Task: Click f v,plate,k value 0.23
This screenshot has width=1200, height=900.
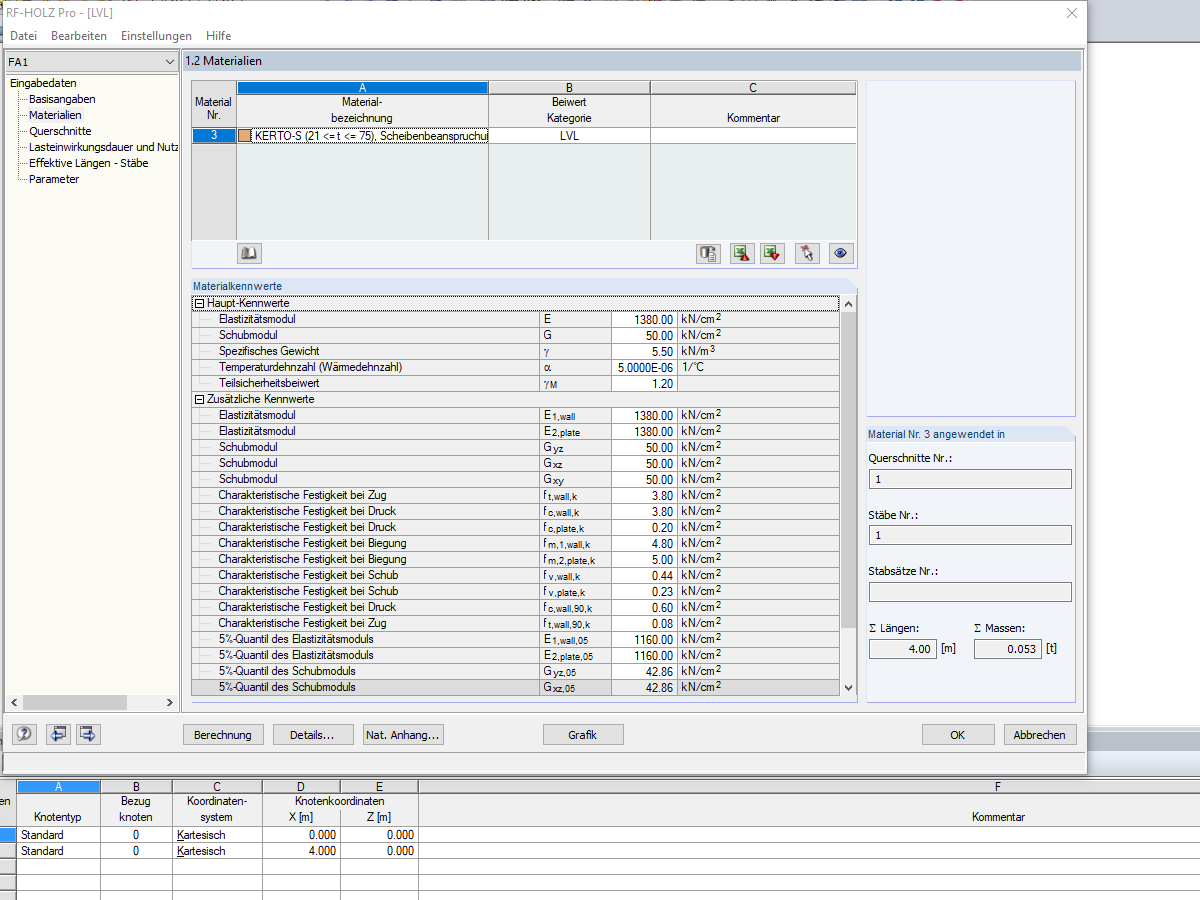Action: coord(644,591)
